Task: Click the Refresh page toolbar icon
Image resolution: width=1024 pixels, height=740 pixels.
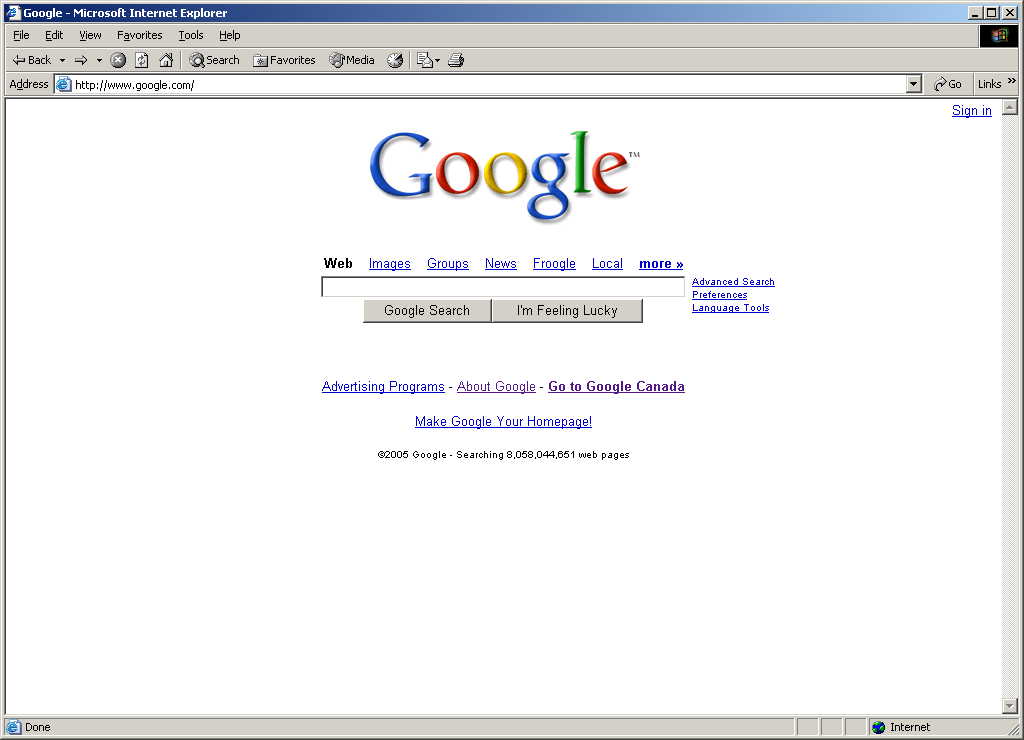Action: [x=142, y=60]
